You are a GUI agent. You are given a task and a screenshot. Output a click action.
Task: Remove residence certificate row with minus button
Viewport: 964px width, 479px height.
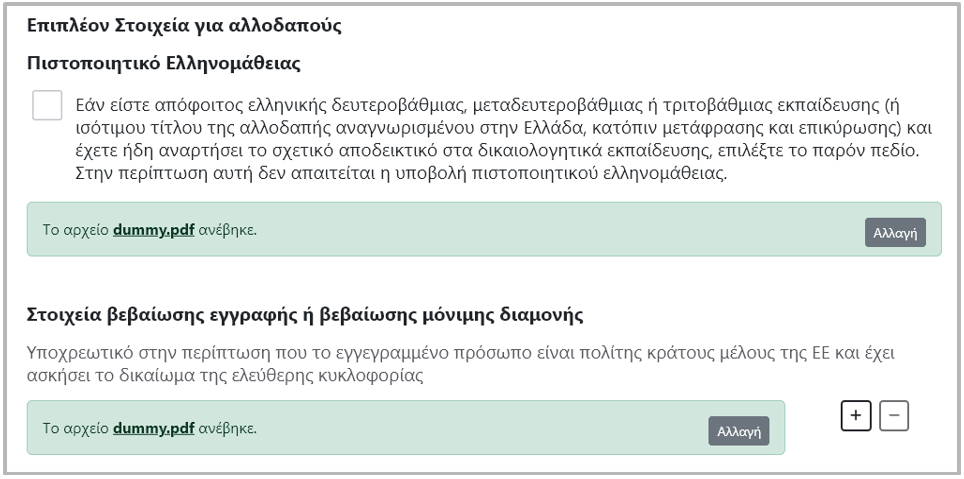coord(894,417)
